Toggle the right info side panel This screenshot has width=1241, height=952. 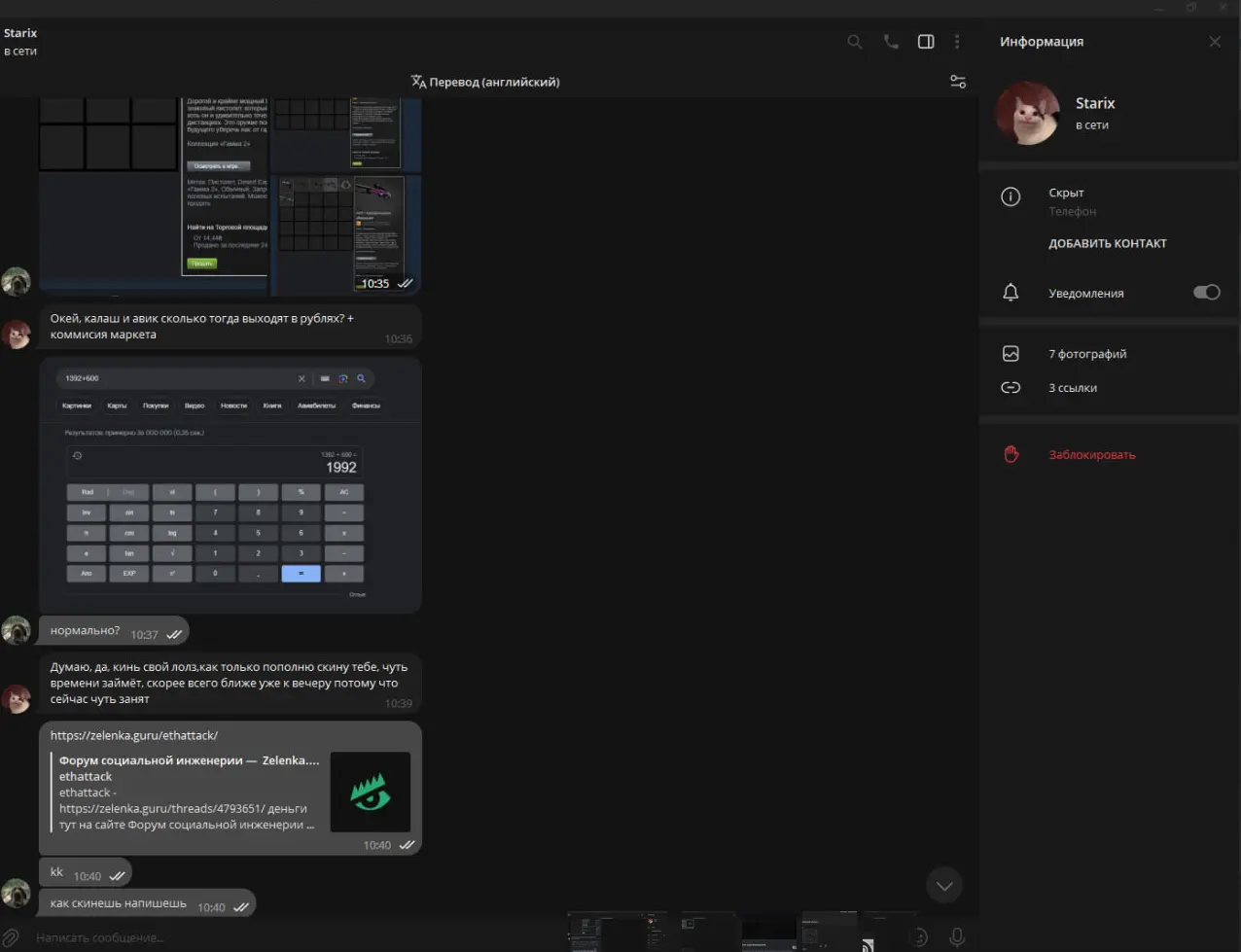coord(926,42)
